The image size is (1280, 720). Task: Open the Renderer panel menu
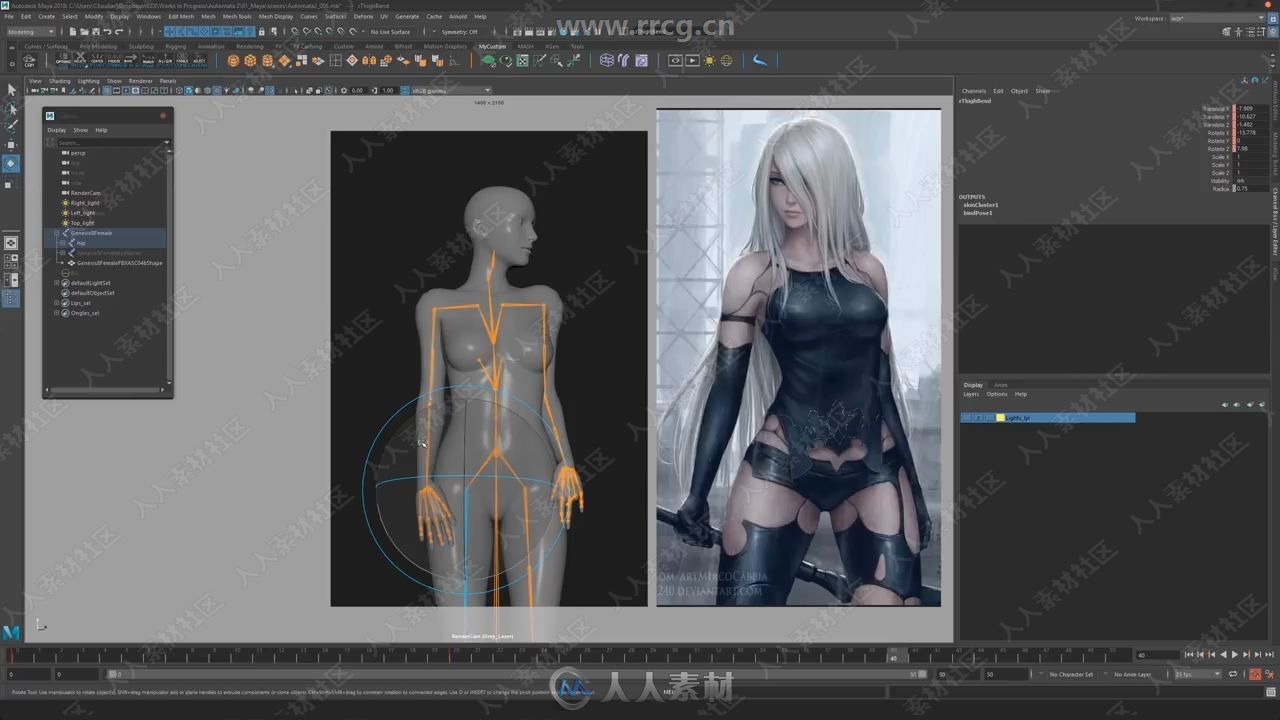coord(140,81)
